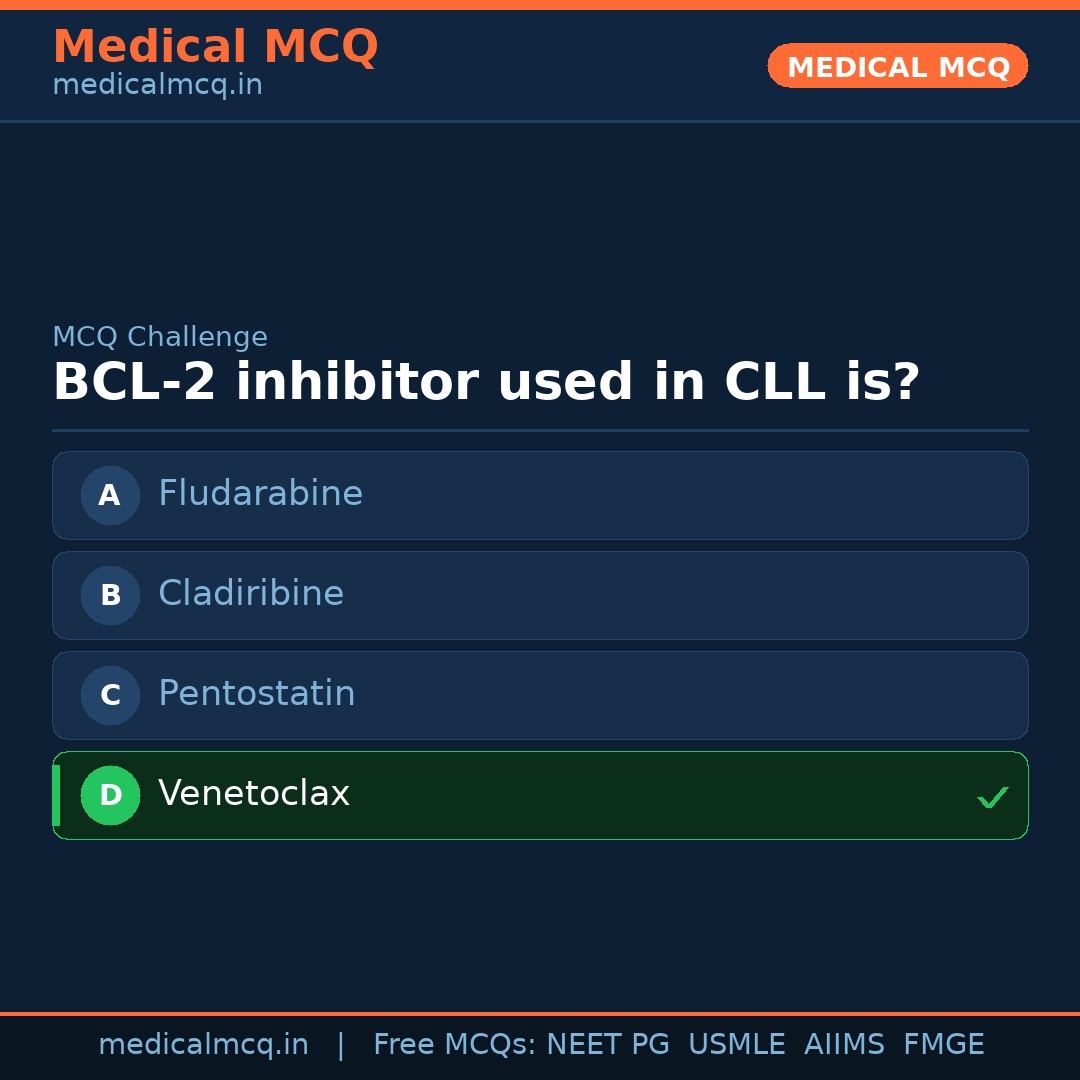
Task: Click the Free MCQs footer text
Action: pyautogui.click(x=454, y=1045)
